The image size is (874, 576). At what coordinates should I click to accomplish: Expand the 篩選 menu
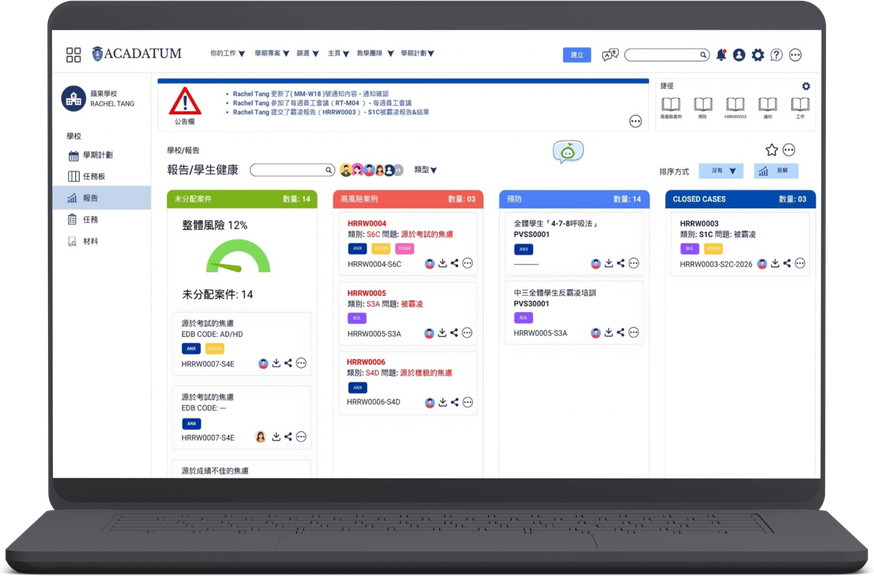(x=308, y=54)
